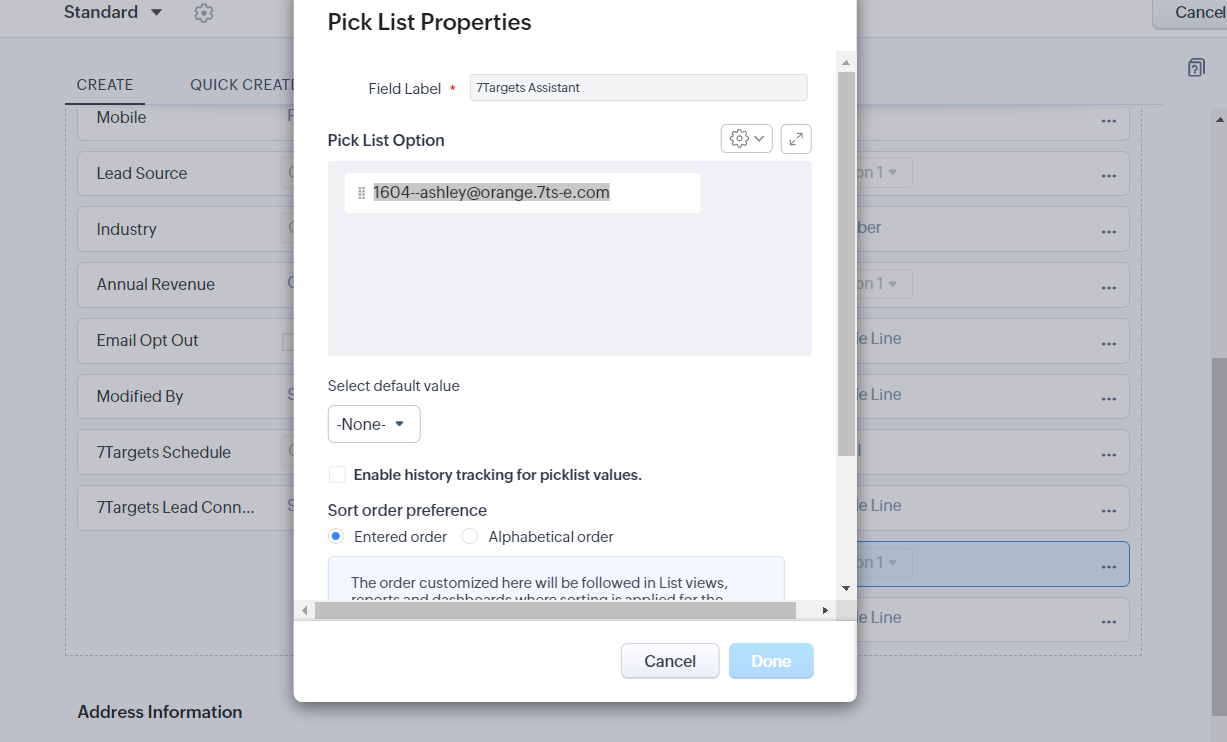The height and width of the screenshot is (742, 1227).
Task: Grab the drag handle of the ashley option
Action: pyautogui.click(x=361, y=193)
